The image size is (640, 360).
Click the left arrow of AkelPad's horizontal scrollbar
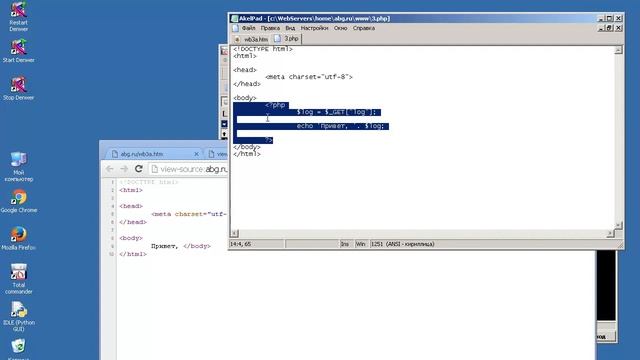234,233
